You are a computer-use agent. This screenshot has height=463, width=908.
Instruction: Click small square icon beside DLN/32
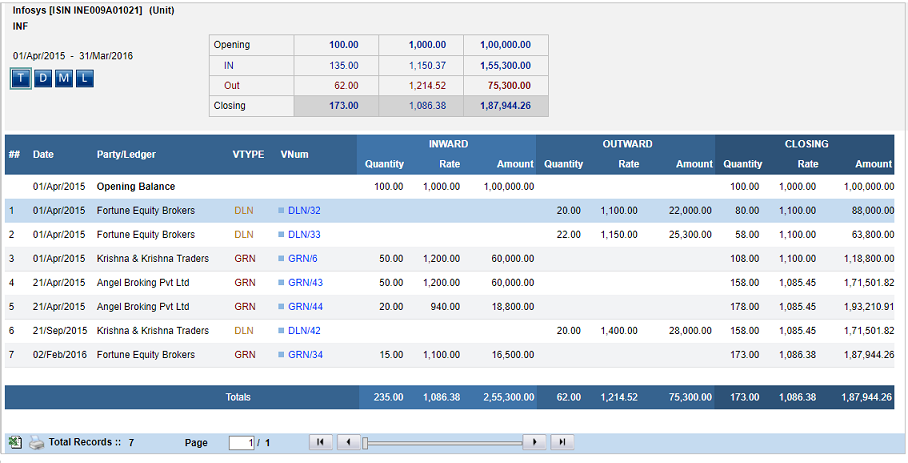[x=281, y=211]
